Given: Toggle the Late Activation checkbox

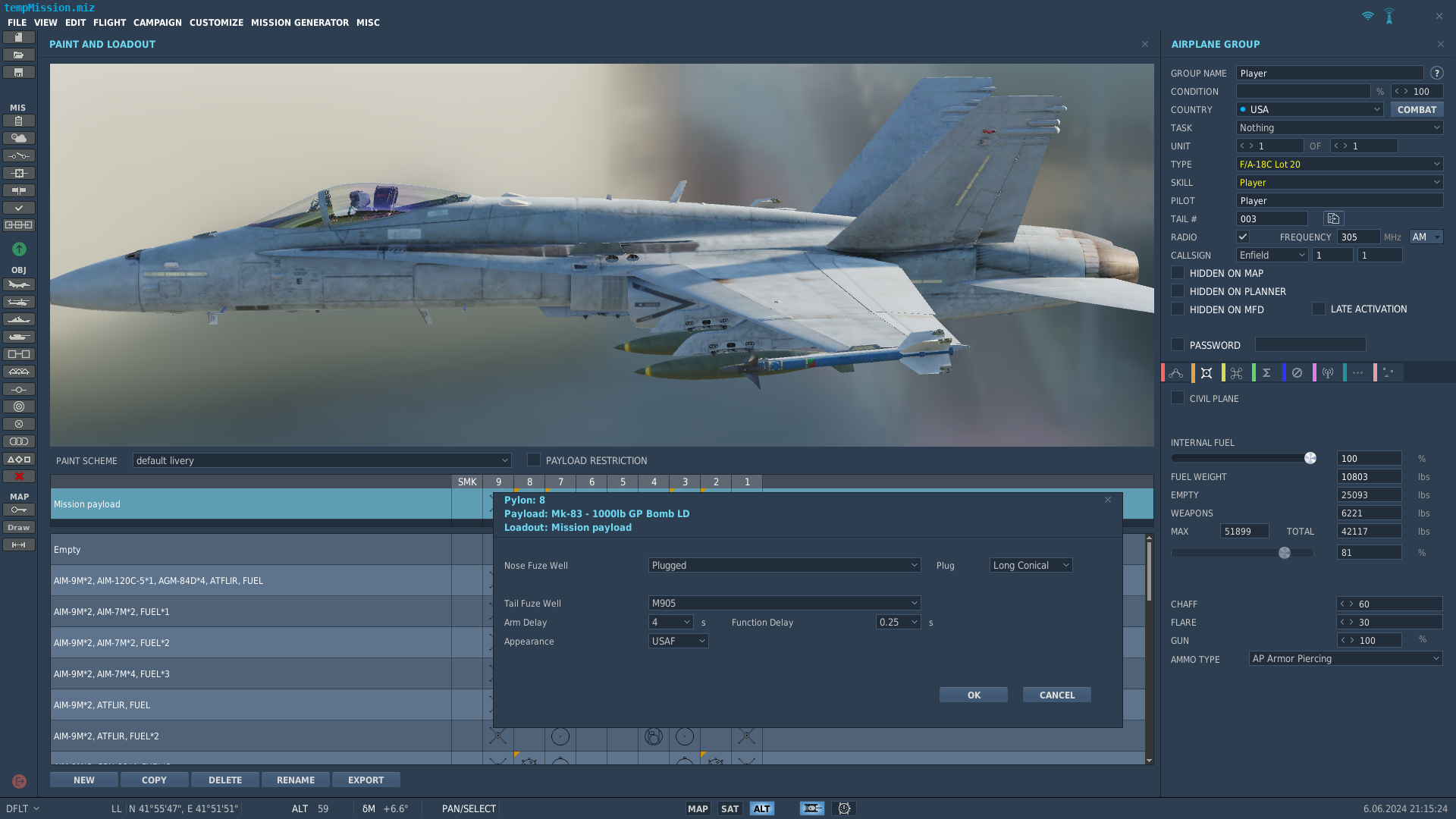Looking at the screenshot, I should click(x=1319, y=309).
